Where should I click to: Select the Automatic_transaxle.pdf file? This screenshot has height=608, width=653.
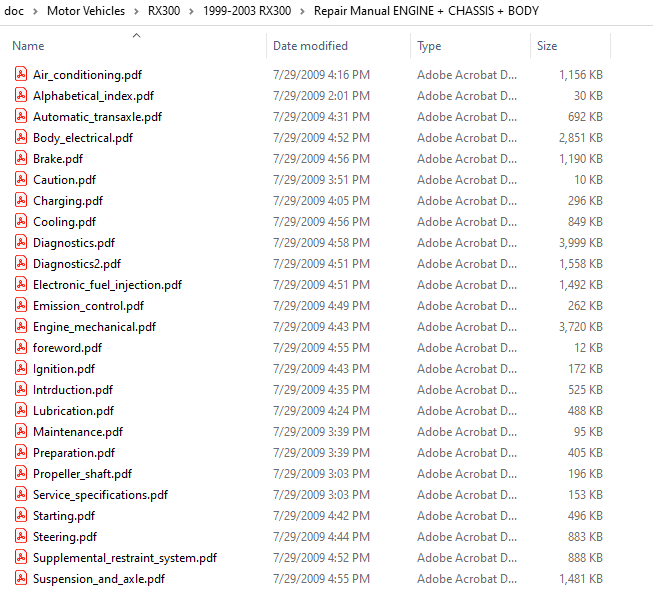[97, 117]
